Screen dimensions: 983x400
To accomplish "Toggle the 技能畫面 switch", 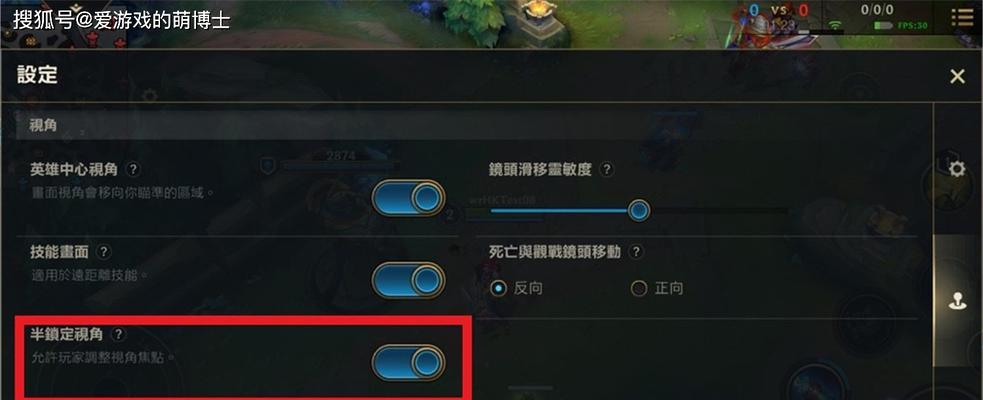I will point(408,280).
